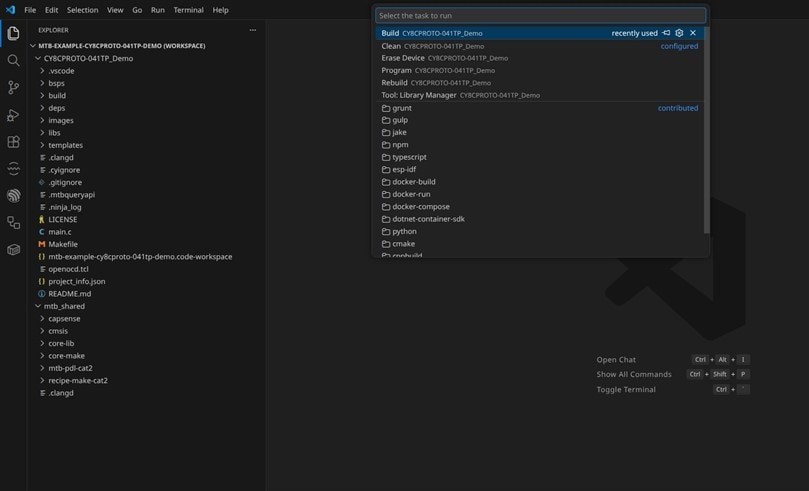Expand the capsense folder
The height and width of the screenshot is (491, 809).
pos(147,318)
